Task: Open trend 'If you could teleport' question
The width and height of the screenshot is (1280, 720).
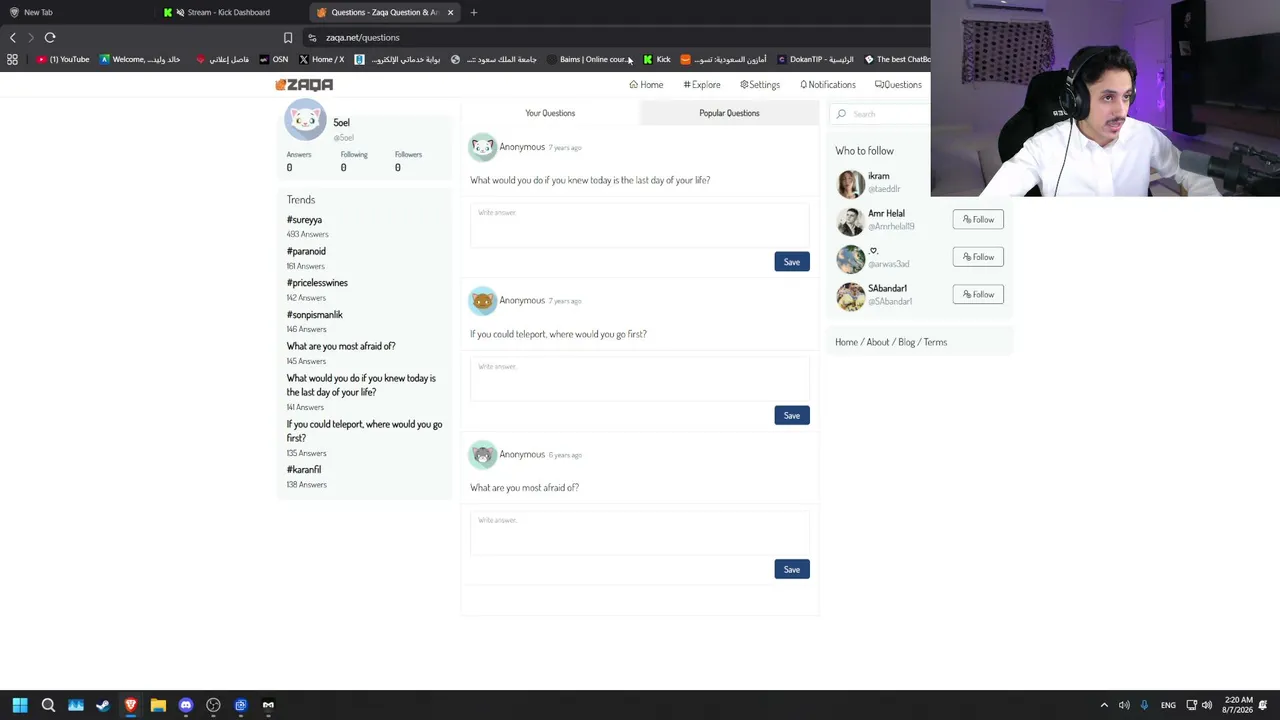Action: click(364, 431)
